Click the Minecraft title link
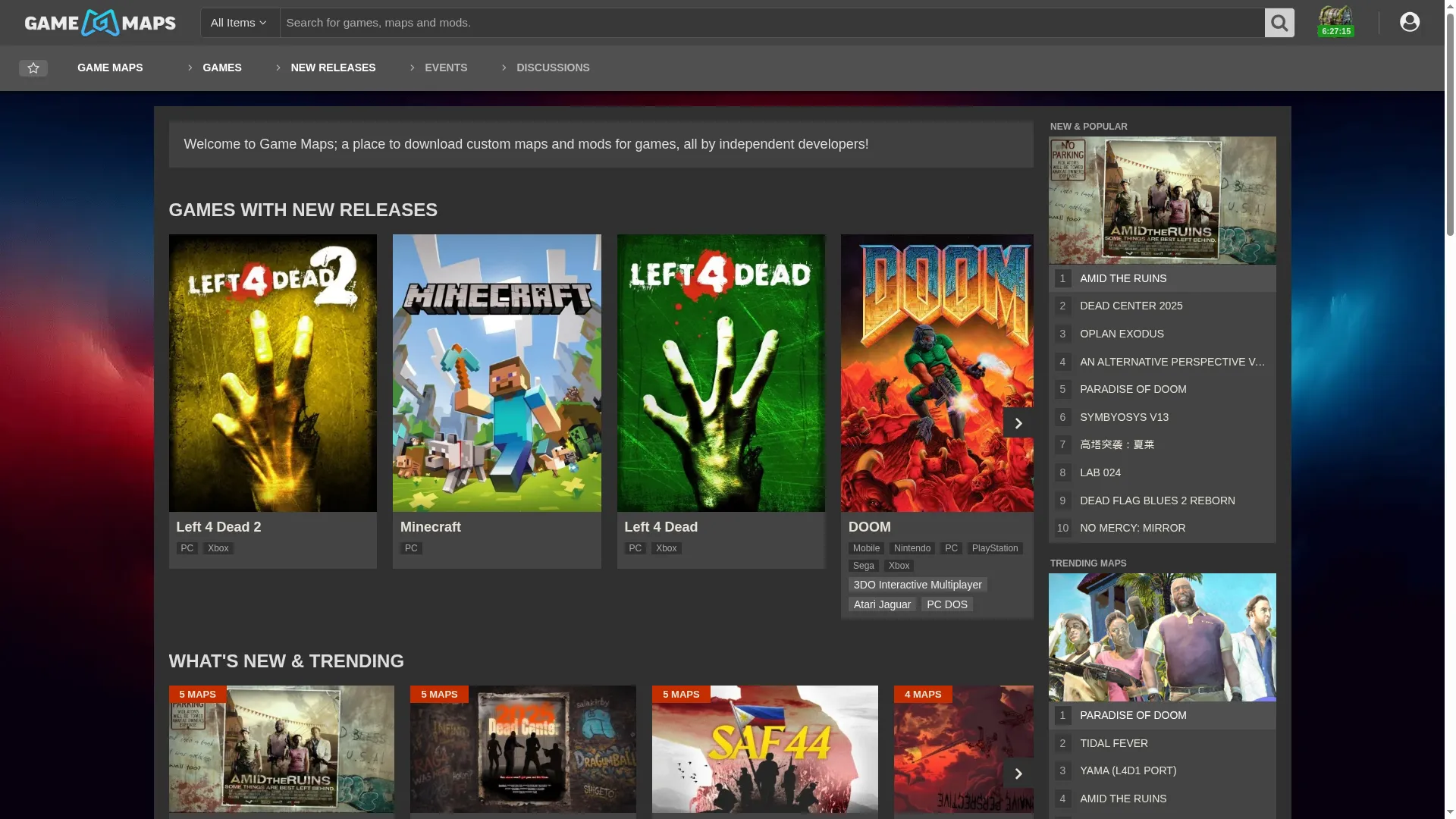 431,527
